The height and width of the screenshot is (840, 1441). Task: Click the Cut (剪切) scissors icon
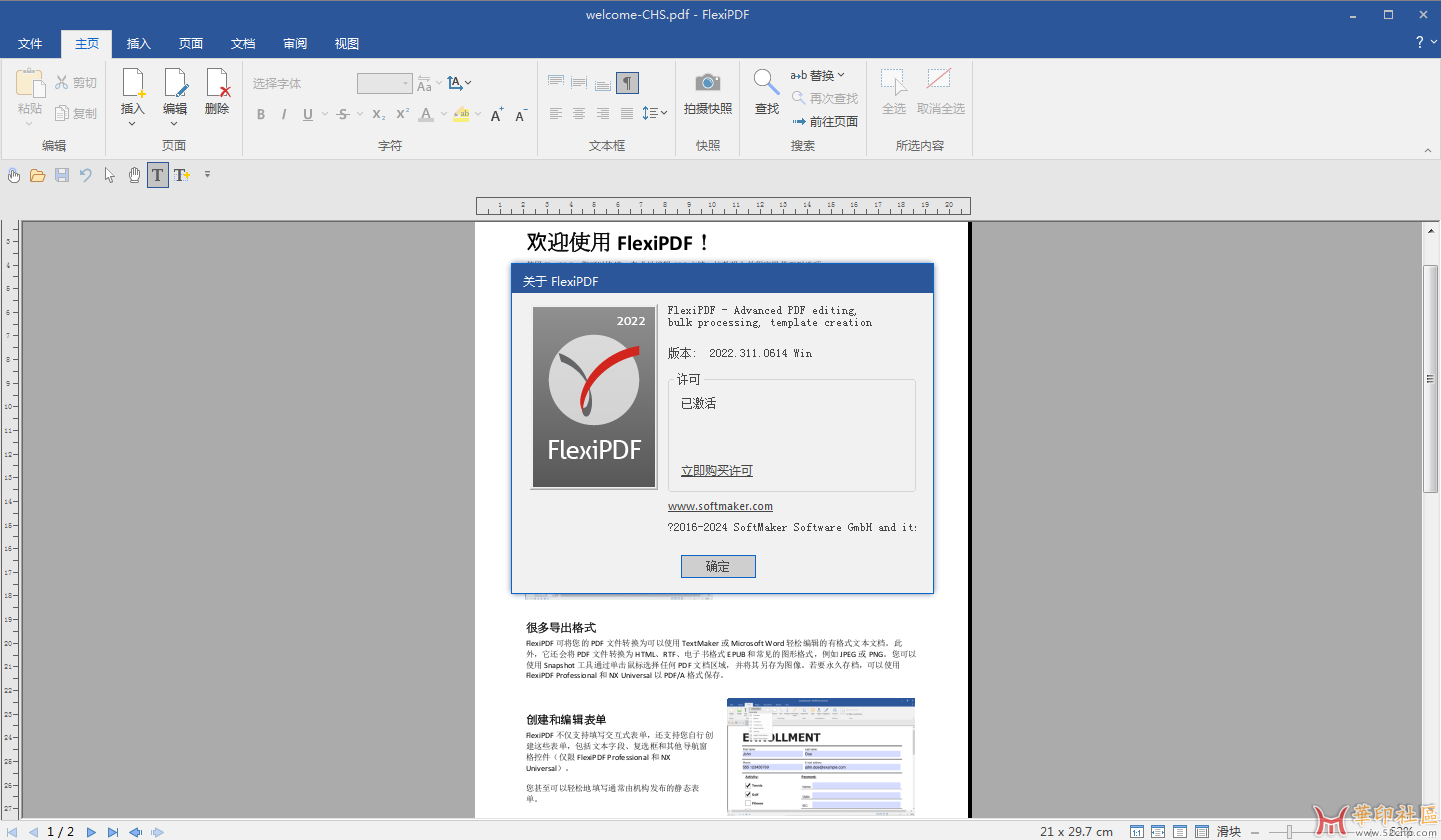click(x=63, y=83)
